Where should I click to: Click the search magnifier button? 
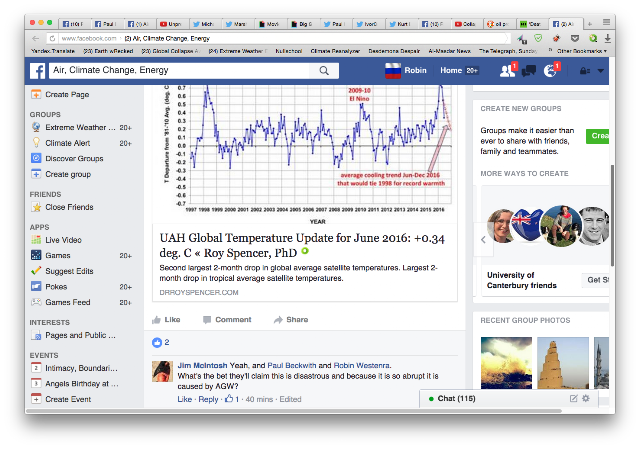coord(324,71)
